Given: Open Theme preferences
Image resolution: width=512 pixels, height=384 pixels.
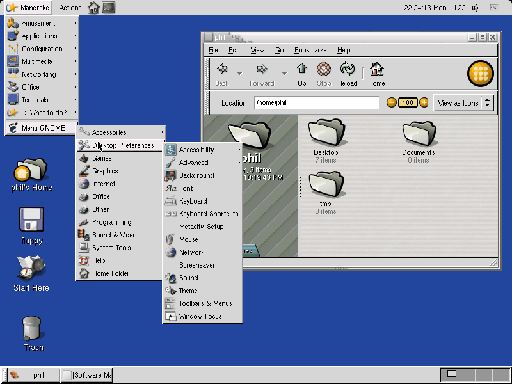Looking at the screenshot, I should coord(203,291).
